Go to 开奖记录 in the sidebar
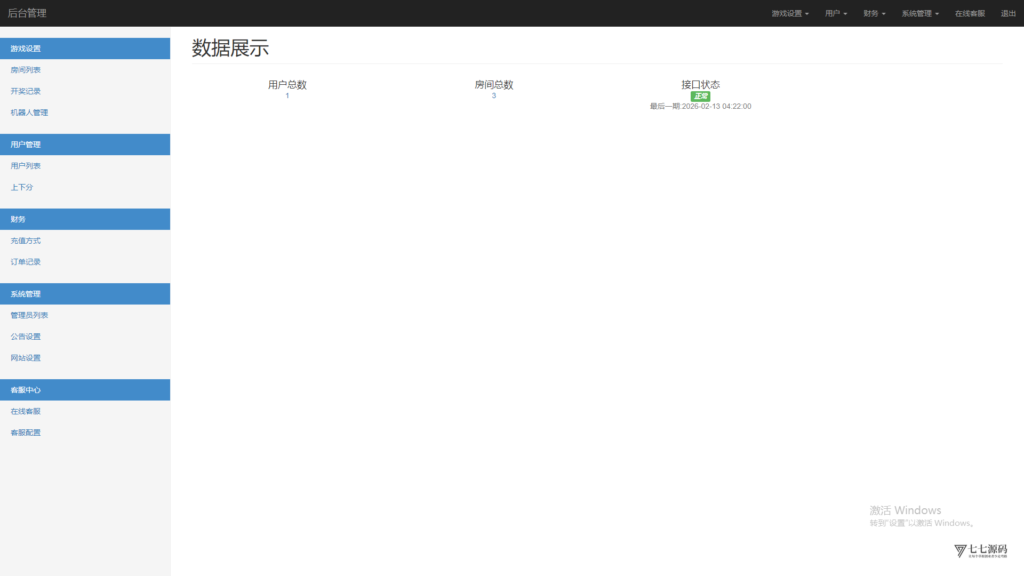 point(26,91)
